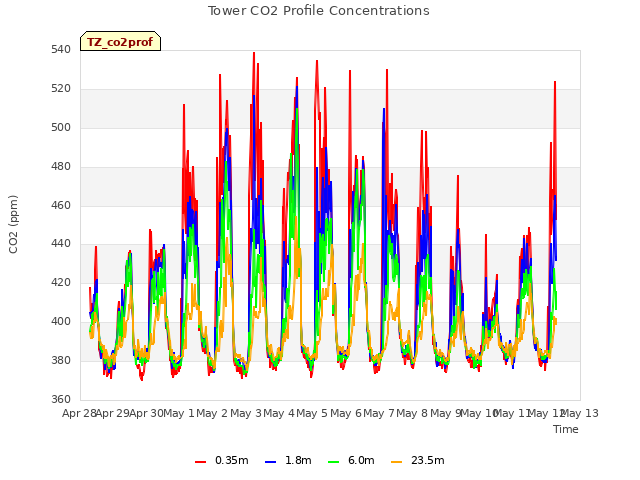The image size is (640, 480).
Task: Toggle the 0.35m legend entry
Action: point(222,460)
